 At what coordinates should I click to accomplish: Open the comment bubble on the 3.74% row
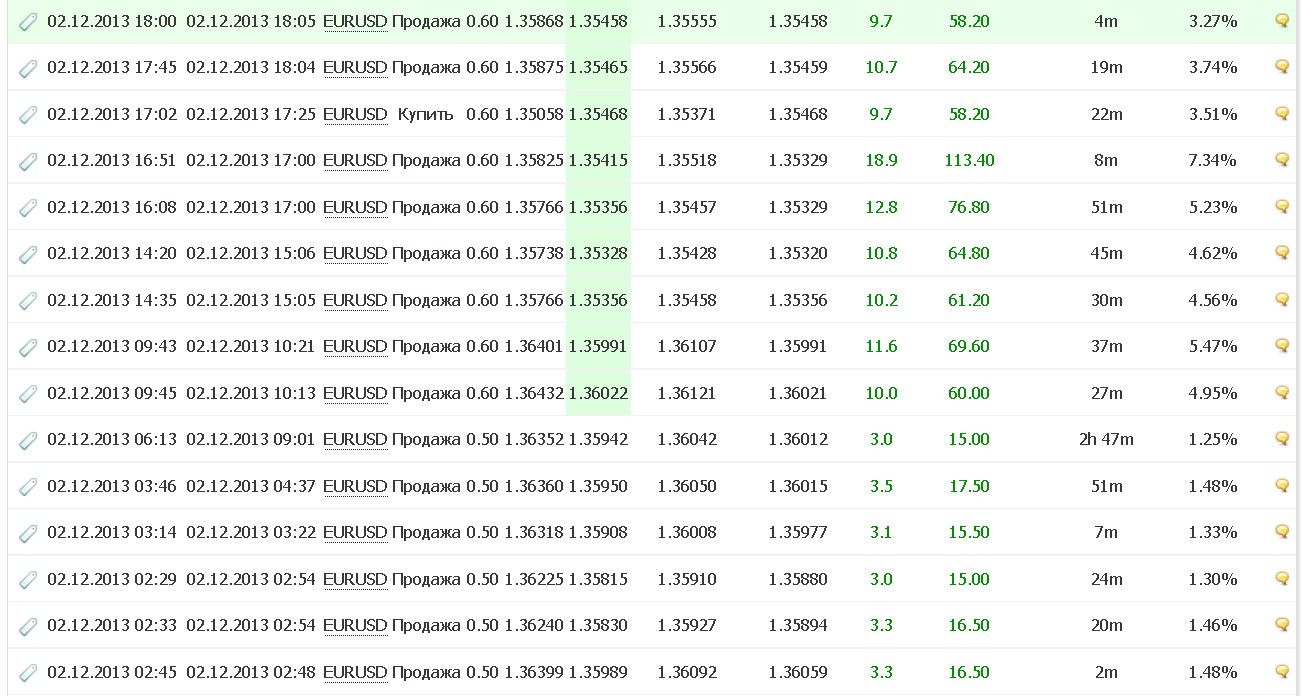1282,67
